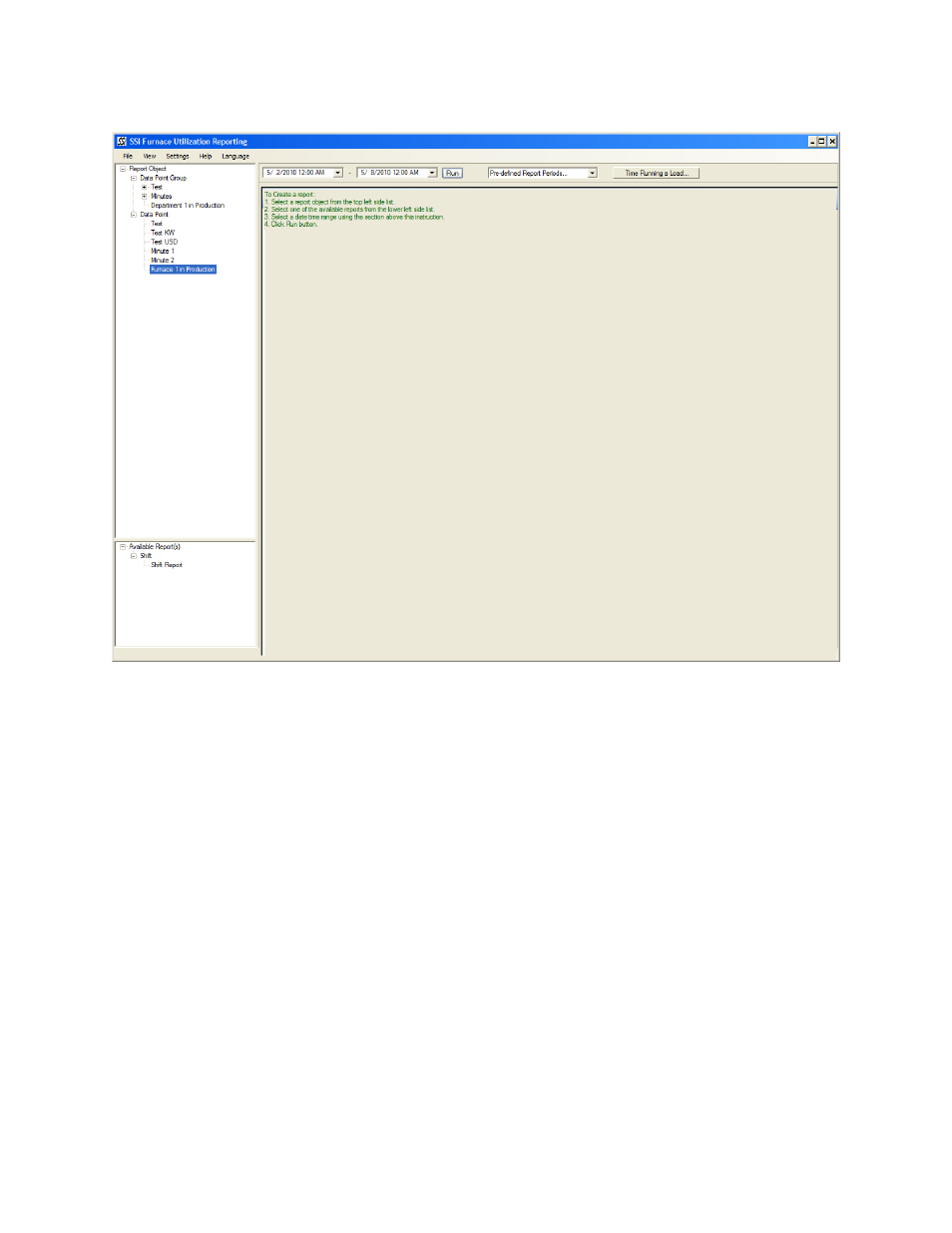Open the View menu
This screenshot has width=952, height=1233.
click(150, 157)
